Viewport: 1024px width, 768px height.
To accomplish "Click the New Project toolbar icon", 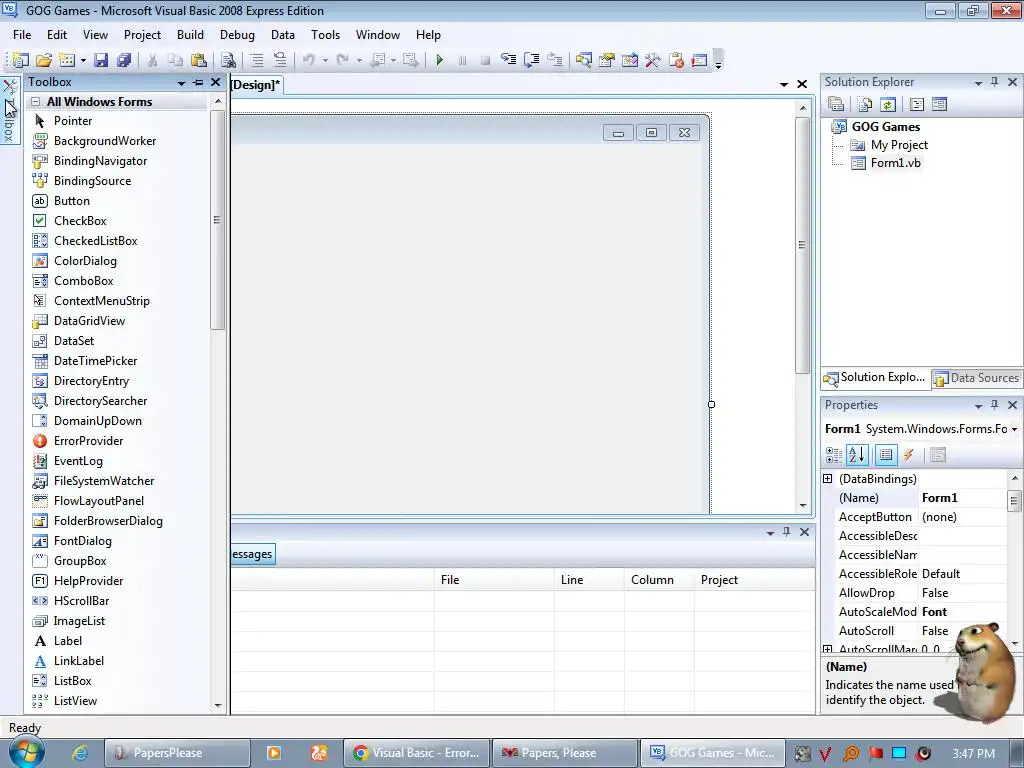I will click(20, 60).
